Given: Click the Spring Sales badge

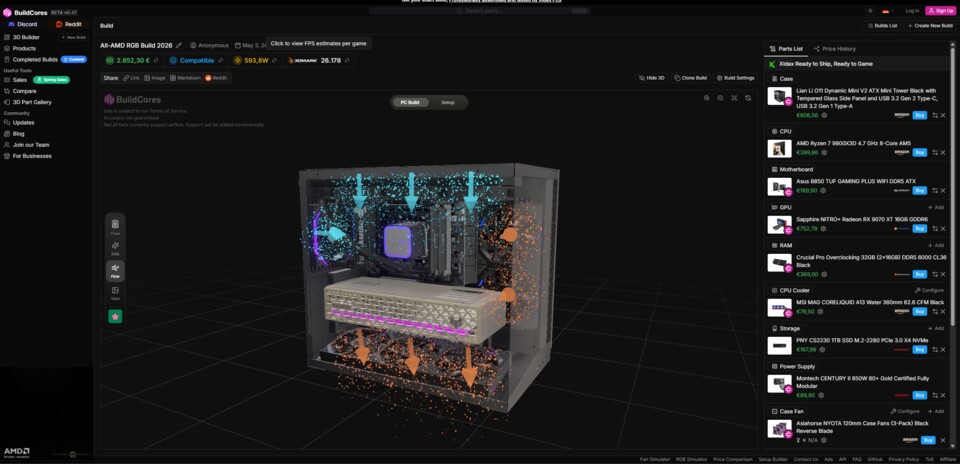Looking at the screenshot, I should [51, 80].
